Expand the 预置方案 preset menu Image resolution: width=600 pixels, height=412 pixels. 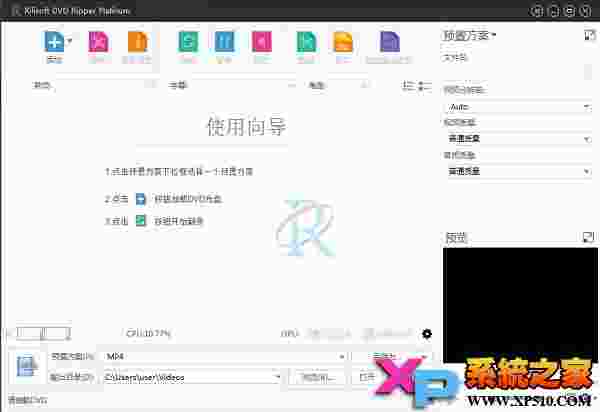[x=469, y=36]
